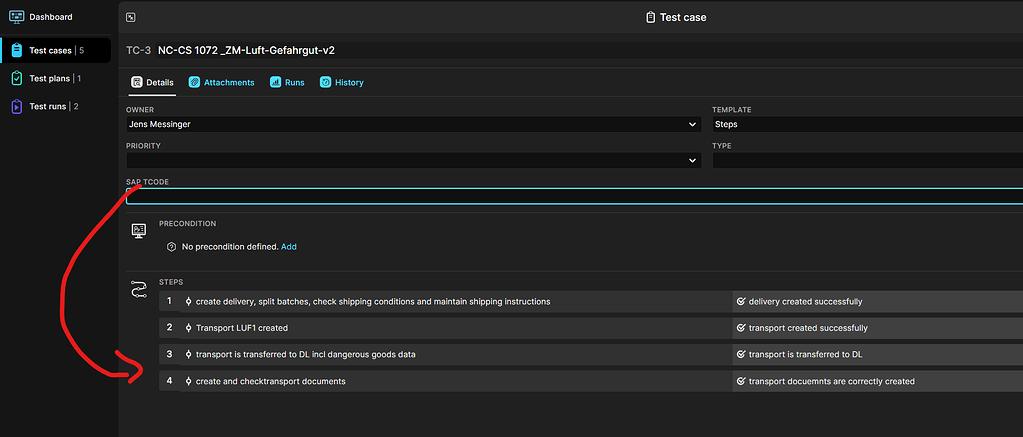Image resolution: width=1023 pixels, height=437 pixels.
Task: Switch to the History tab
Action: tap(341, 83)
